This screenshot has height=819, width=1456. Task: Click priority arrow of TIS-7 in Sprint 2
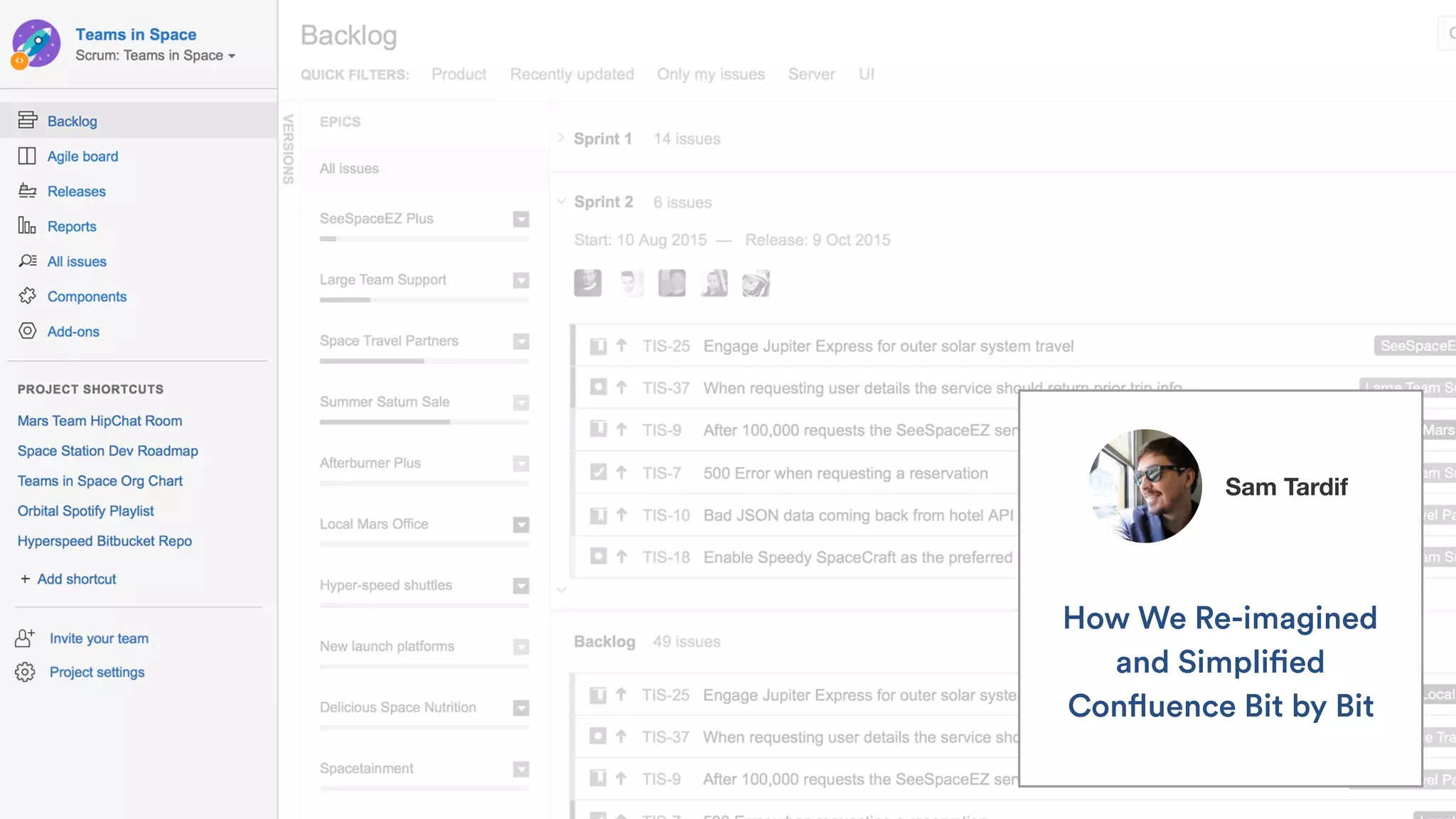coord(621,472)
